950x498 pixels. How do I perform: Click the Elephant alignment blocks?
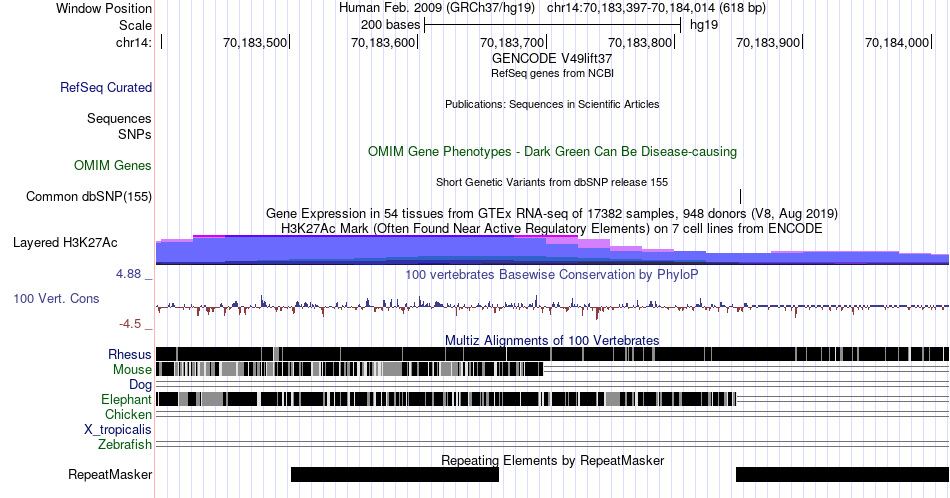pyautogui.click(x=446, y=399)
